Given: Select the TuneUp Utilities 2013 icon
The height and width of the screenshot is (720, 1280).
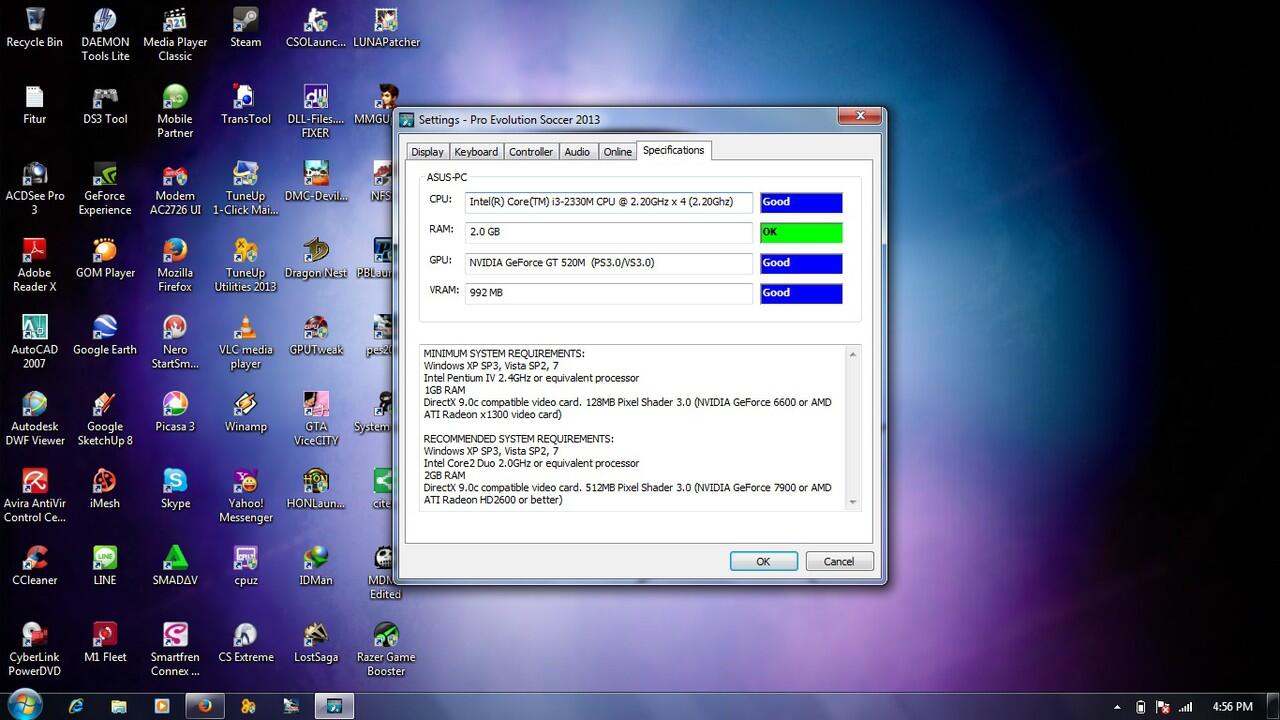Looking at the screenshot, I should tap(245, 266).
